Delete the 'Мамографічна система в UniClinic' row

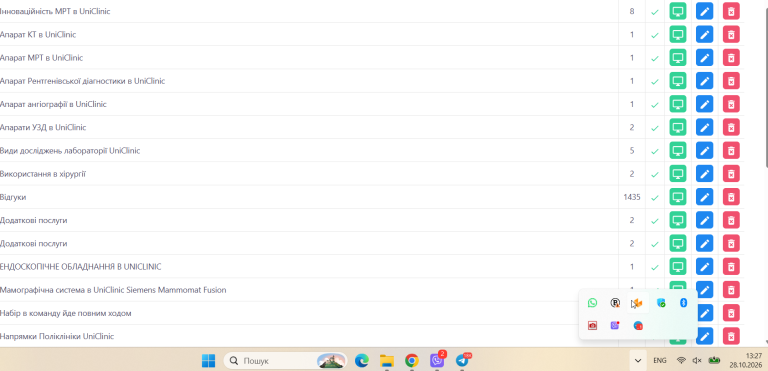pos(731,290)
